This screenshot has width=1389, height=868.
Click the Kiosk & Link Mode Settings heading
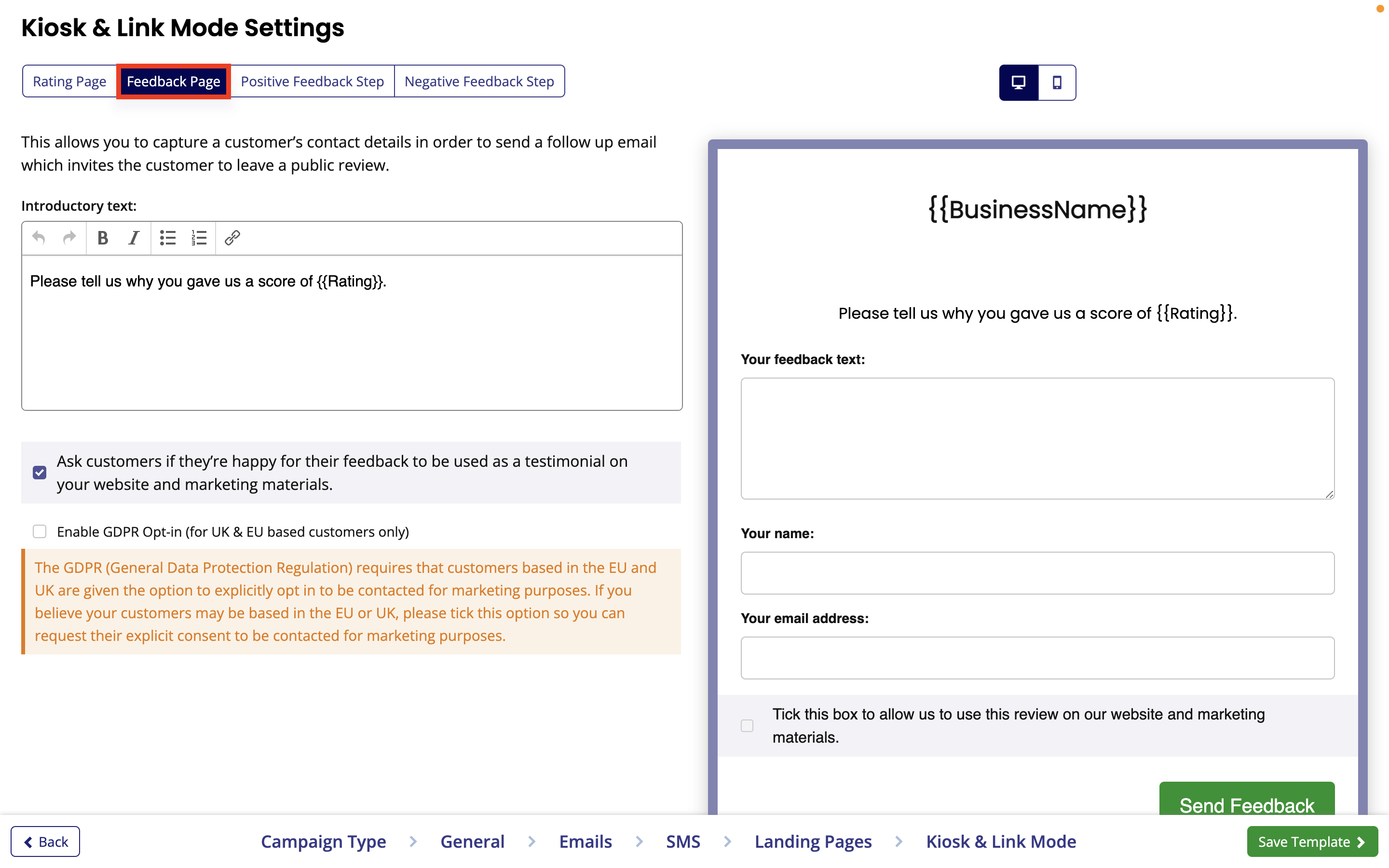(182, 27)
